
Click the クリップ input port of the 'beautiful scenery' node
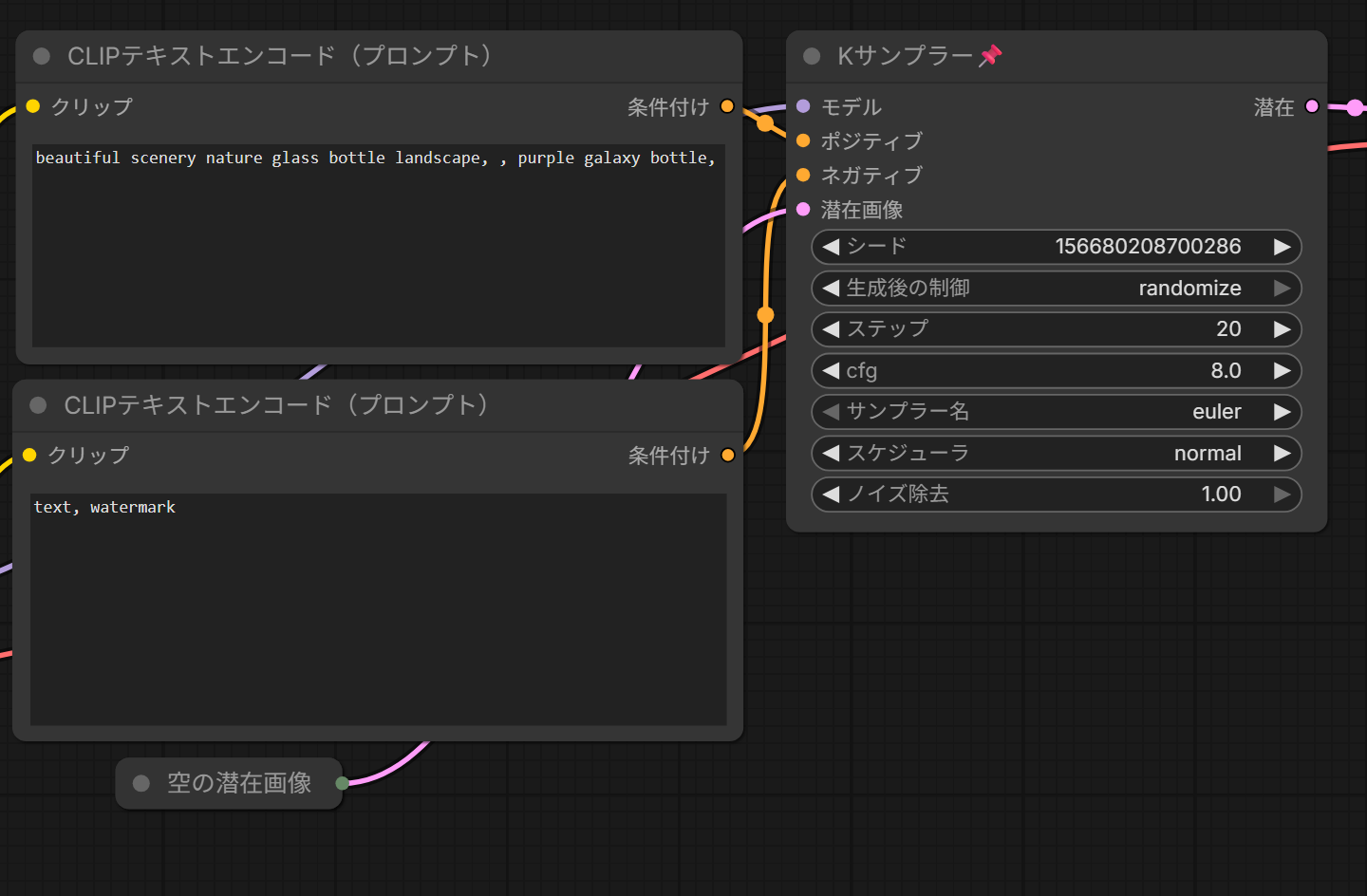tap(33, 106)
